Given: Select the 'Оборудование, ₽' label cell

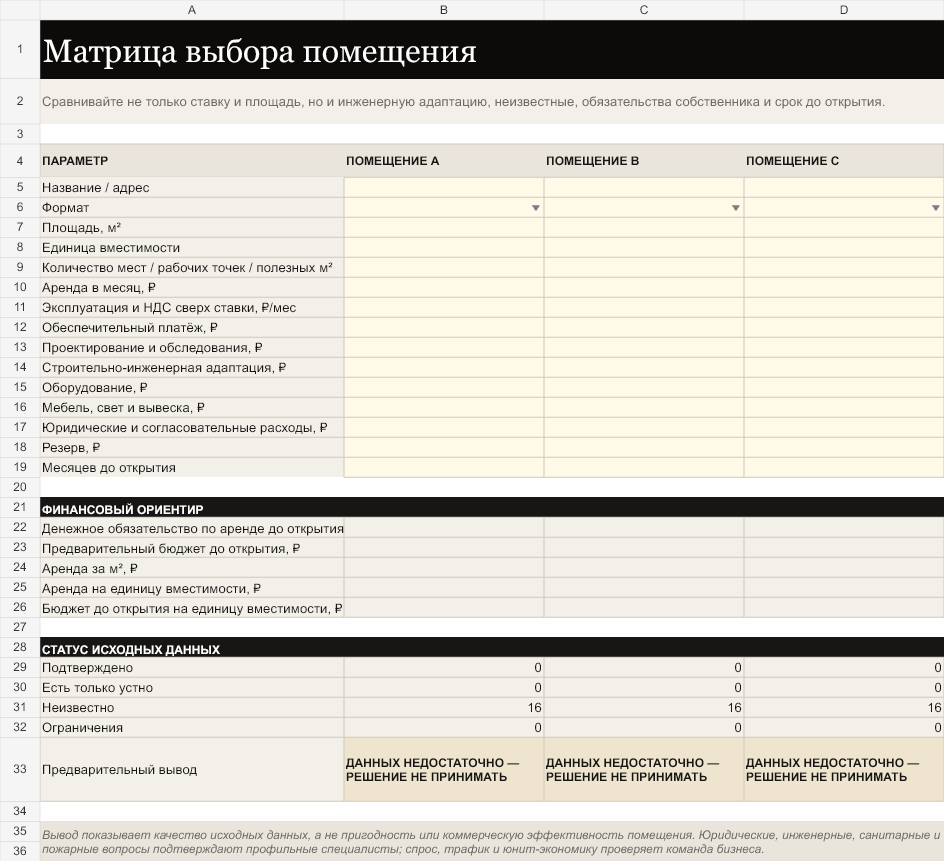Looking at the screenshot, I should click(192, 388).
